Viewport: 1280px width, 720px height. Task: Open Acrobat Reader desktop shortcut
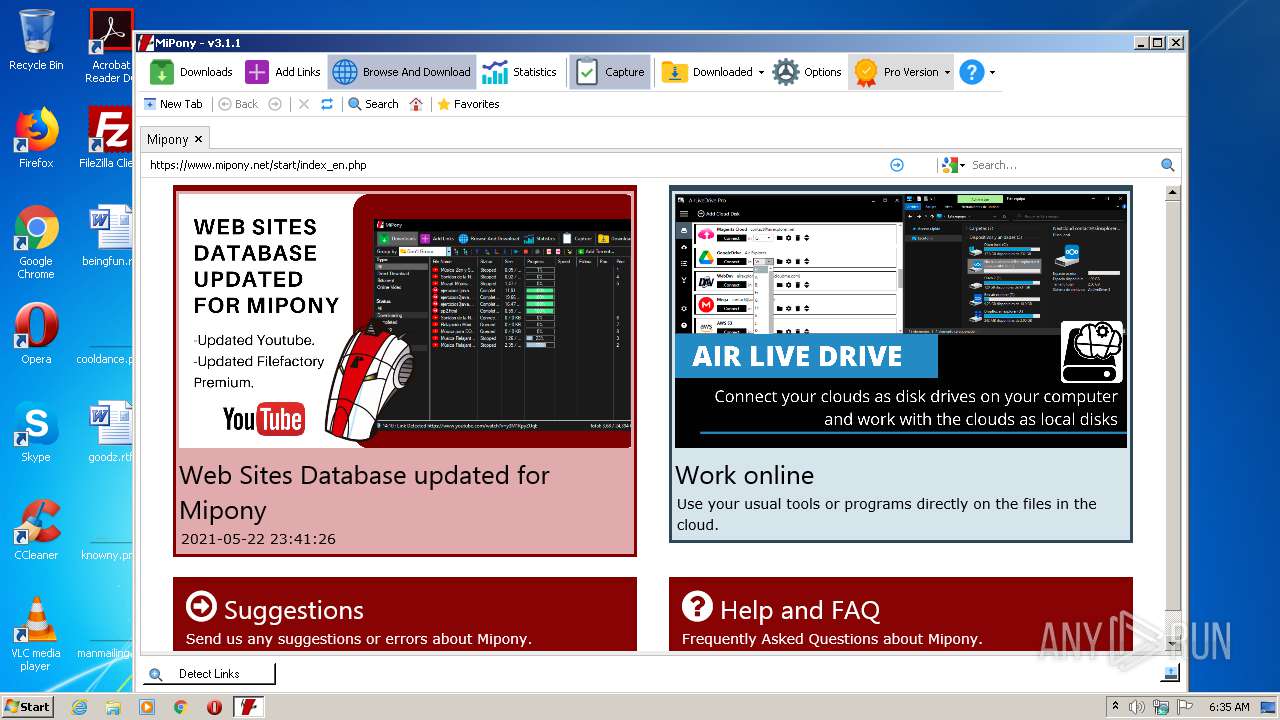click(x=110, y=46)
